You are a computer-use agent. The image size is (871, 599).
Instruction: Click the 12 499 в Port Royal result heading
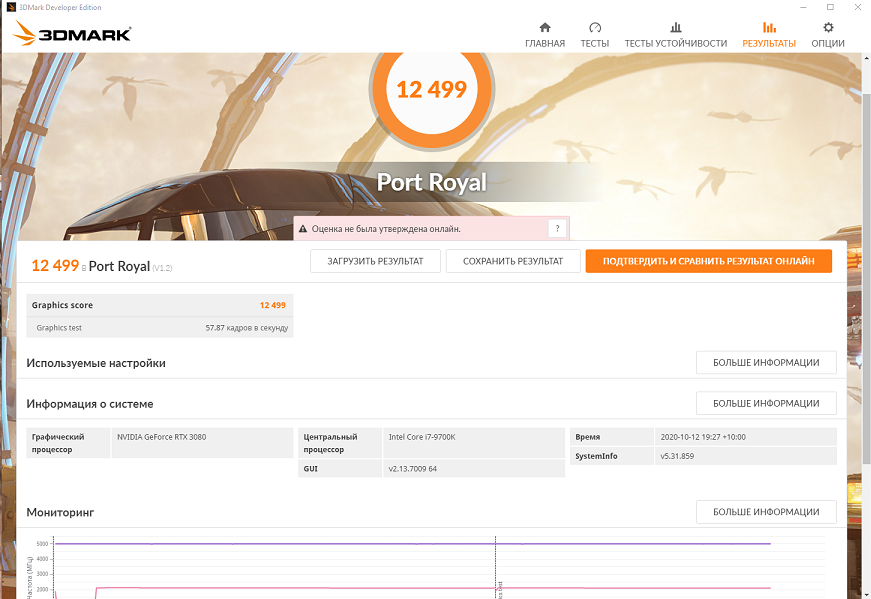(x=102, y=266)
